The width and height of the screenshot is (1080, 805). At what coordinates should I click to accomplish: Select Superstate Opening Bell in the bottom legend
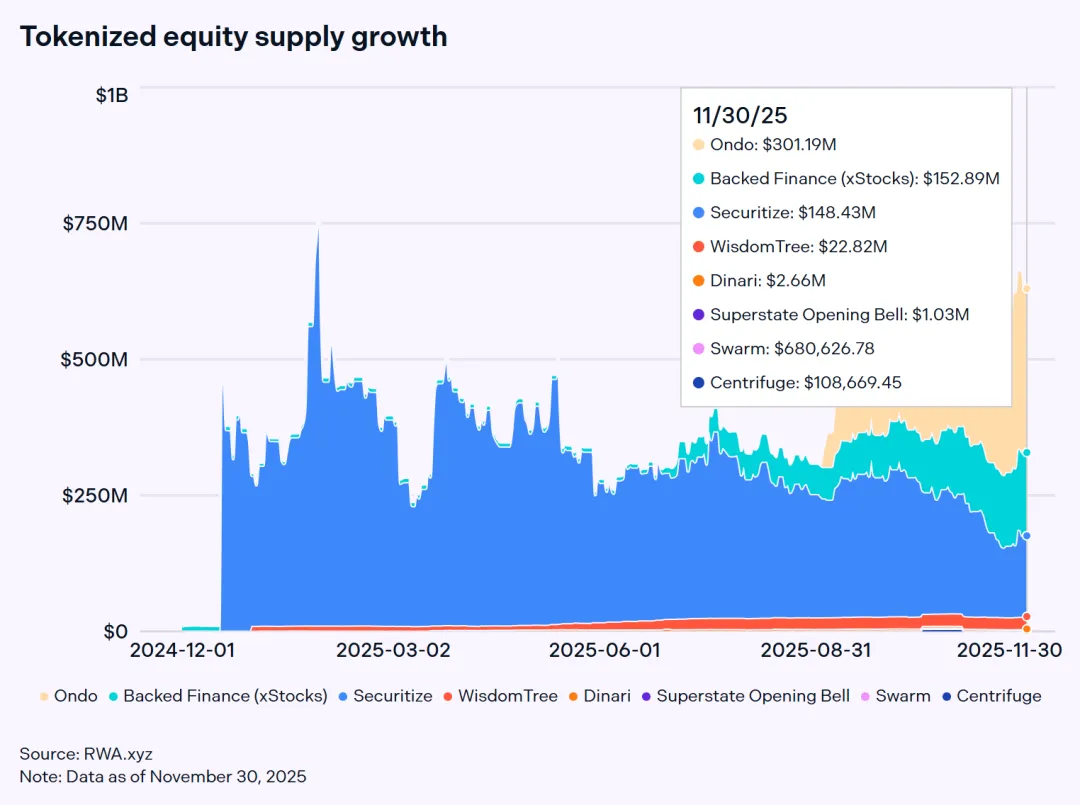tap(745, 696)
